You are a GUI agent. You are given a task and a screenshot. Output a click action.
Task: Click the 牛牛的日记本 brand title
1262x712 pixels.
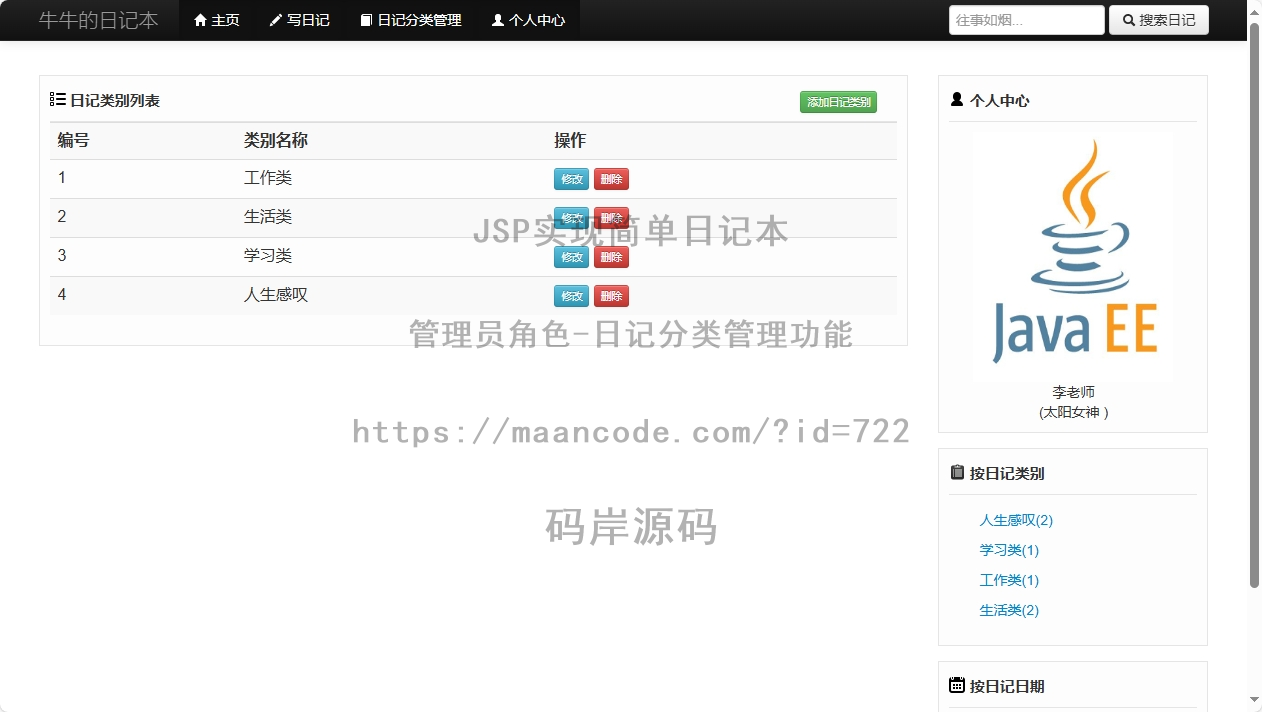tap(99, 20)
